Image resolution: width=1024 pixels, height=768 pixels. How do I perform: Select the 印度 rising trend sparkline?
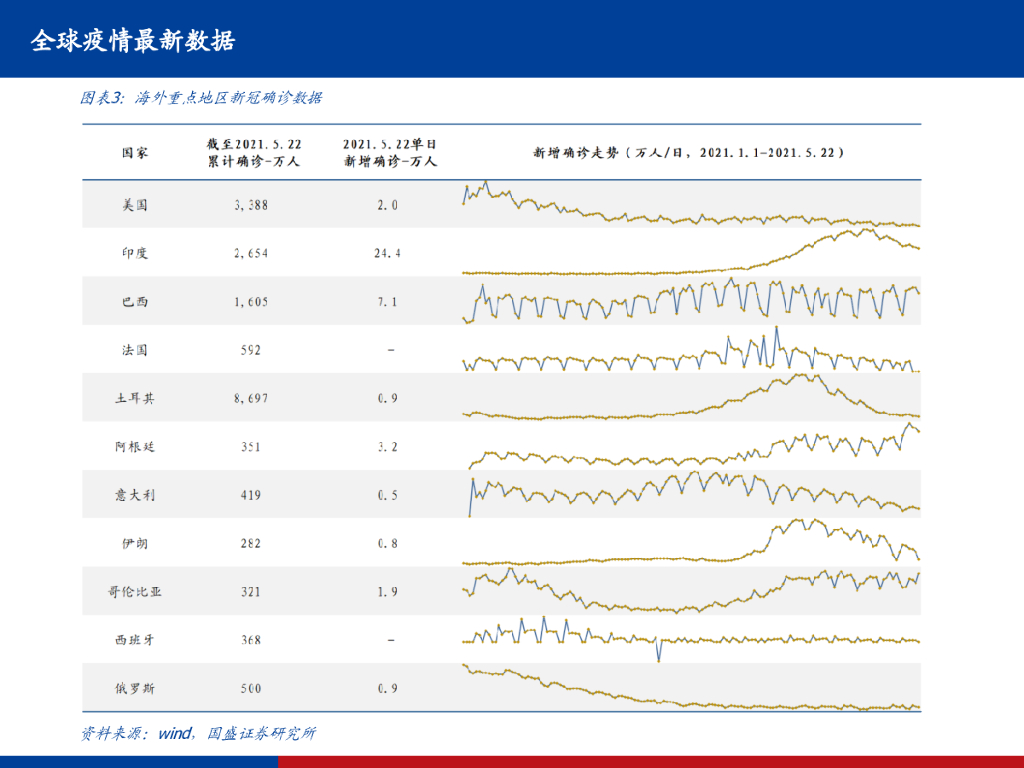pos(690,255)
